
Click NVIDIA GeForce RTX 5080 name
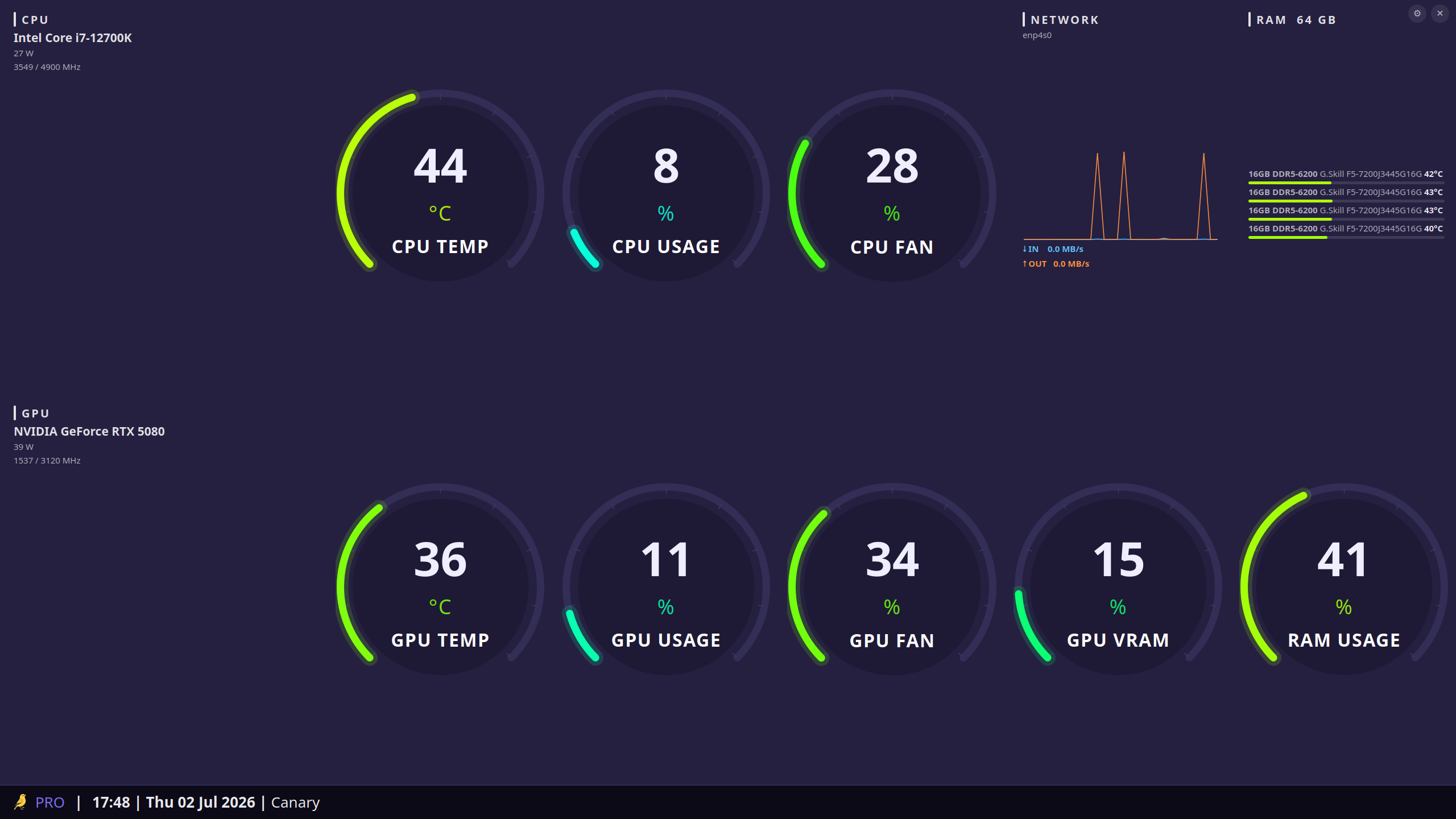[89, 432]
